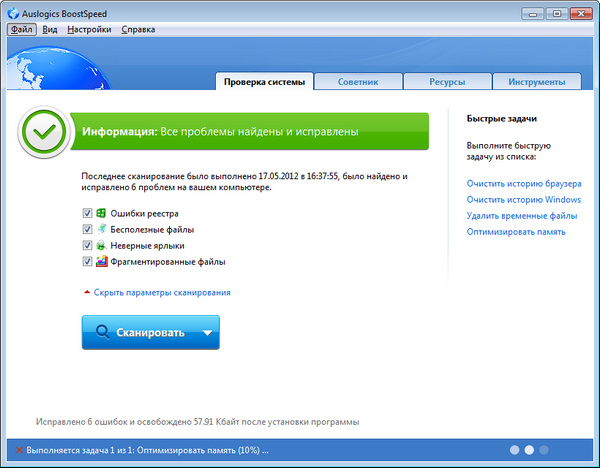Open the Настройки menu
Viewport: 600px width, 468px height.
click(90, 30)
